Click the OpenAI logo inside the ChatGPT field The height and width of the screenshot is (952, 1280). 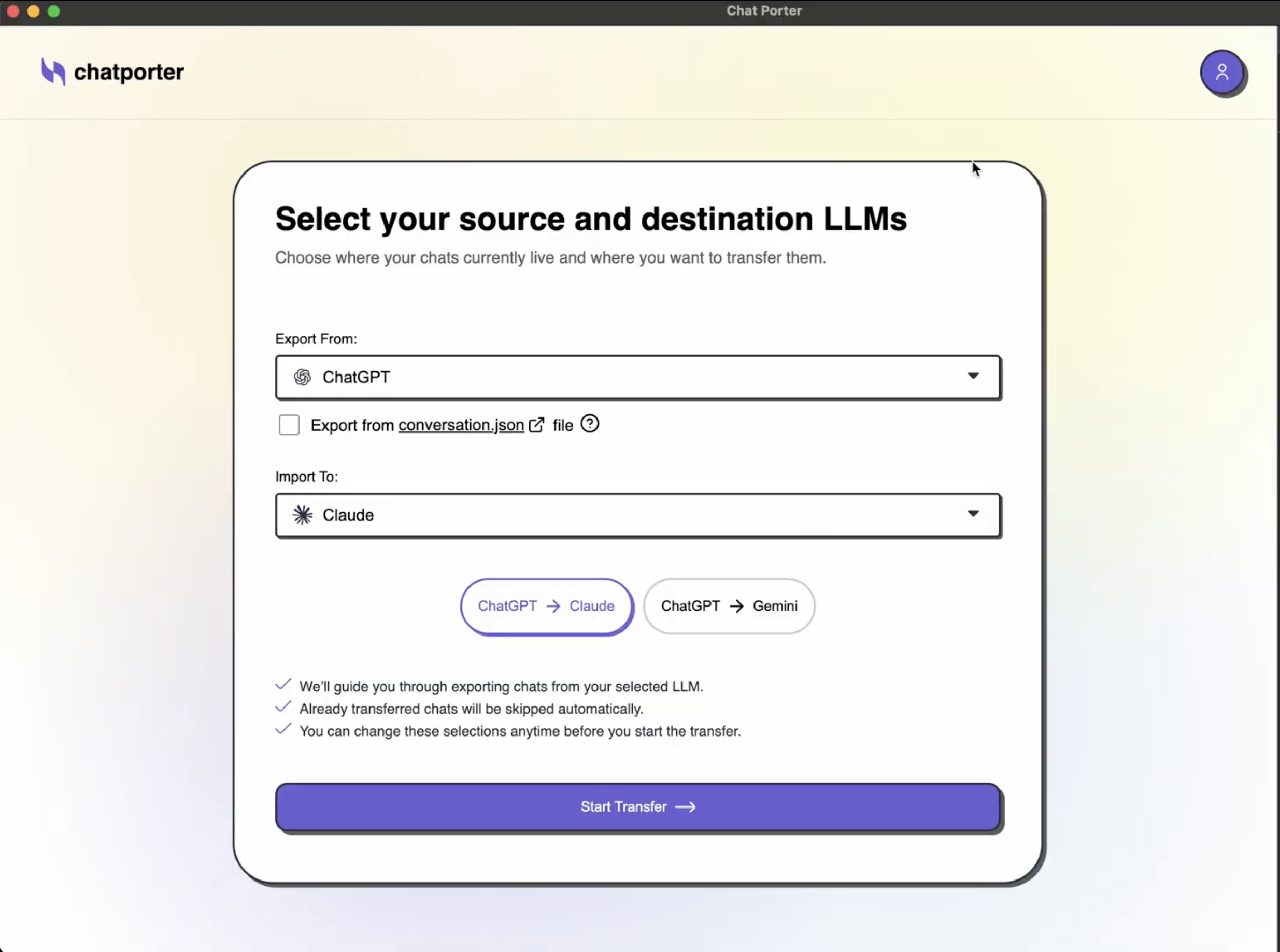point(302,377)
